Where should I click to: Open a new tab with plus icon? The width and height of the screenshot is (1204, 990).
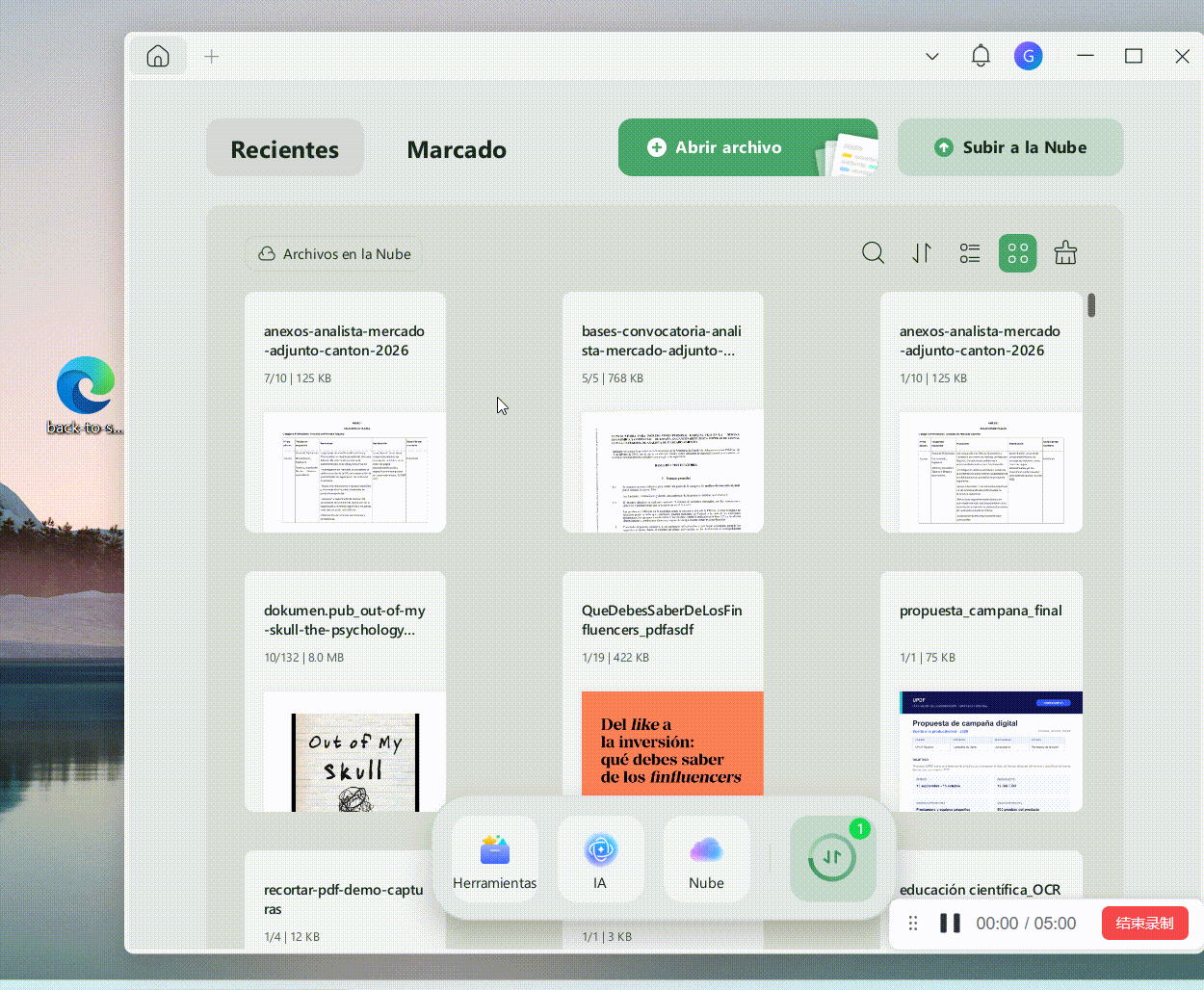212,57
